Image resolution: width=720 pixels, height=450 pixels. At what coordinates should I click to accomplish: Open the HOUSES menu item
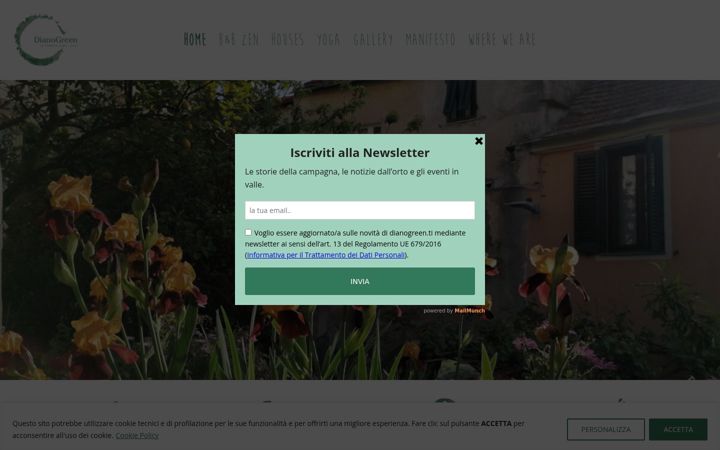pyautogui.click(x=287, y=39)
